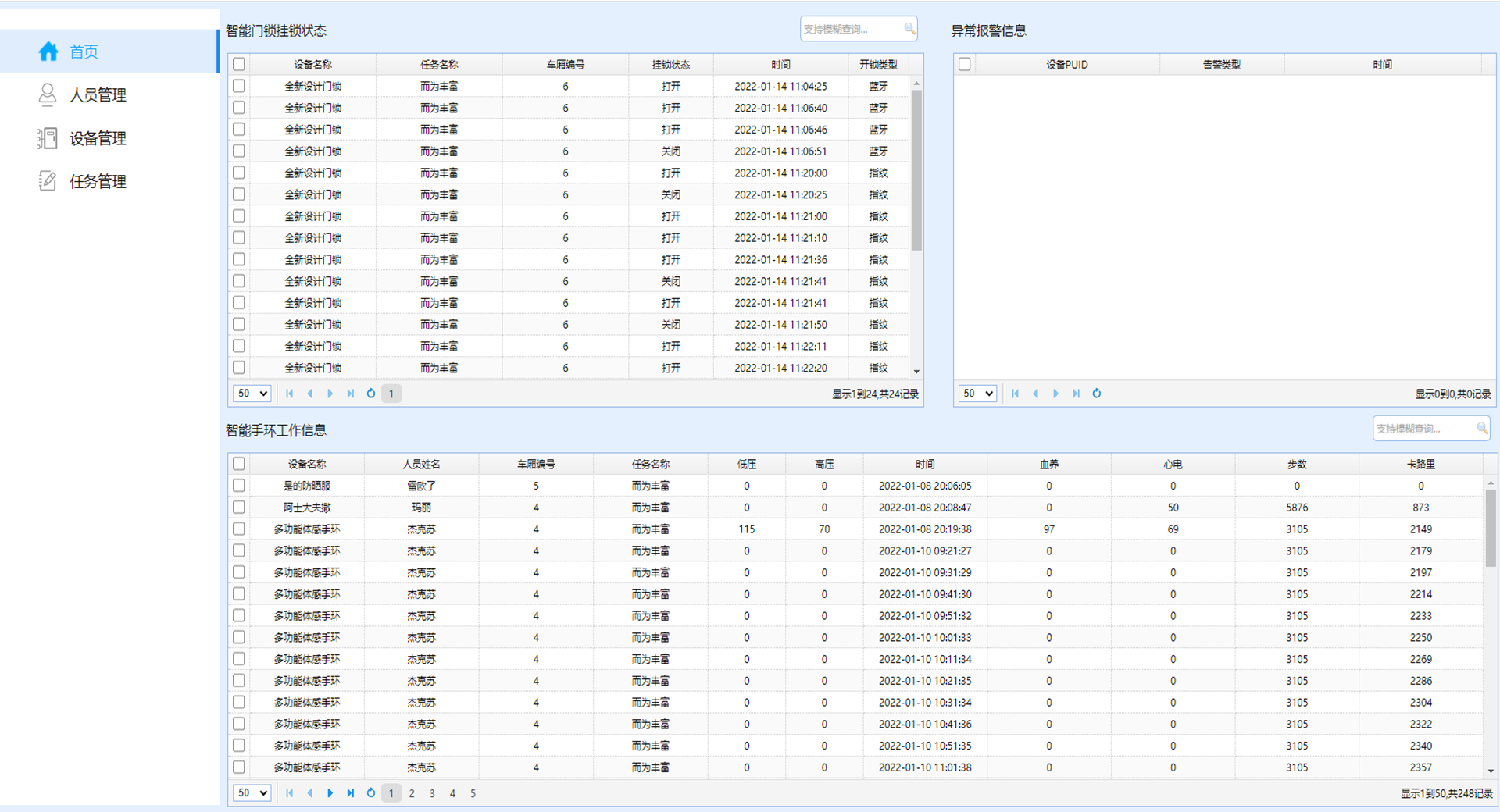Click the 人员管理 person icon
This screenshot has height=812, width=1500.
pos(48,94)
